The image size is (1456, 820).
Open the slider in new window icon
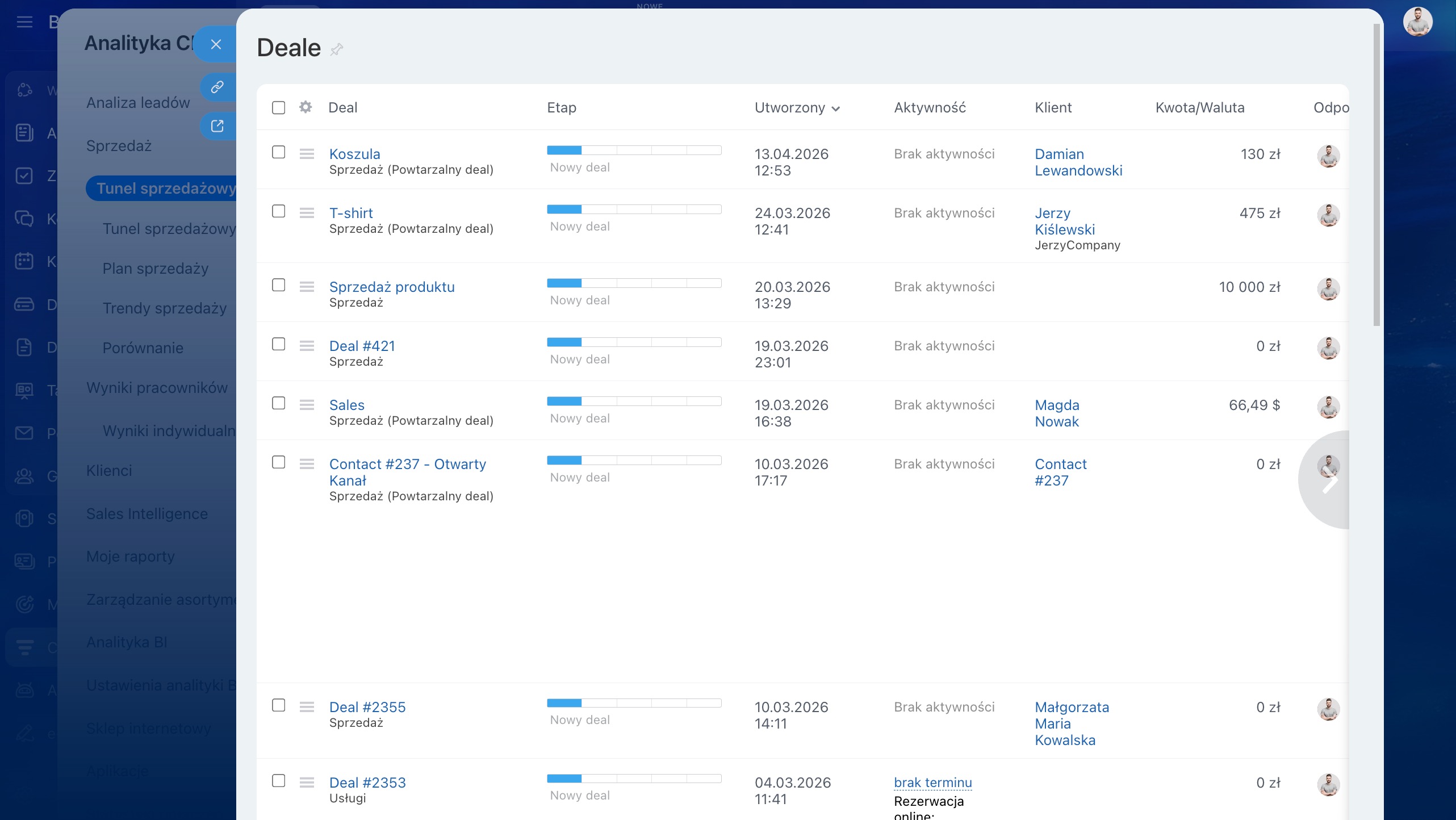[217, 125]
